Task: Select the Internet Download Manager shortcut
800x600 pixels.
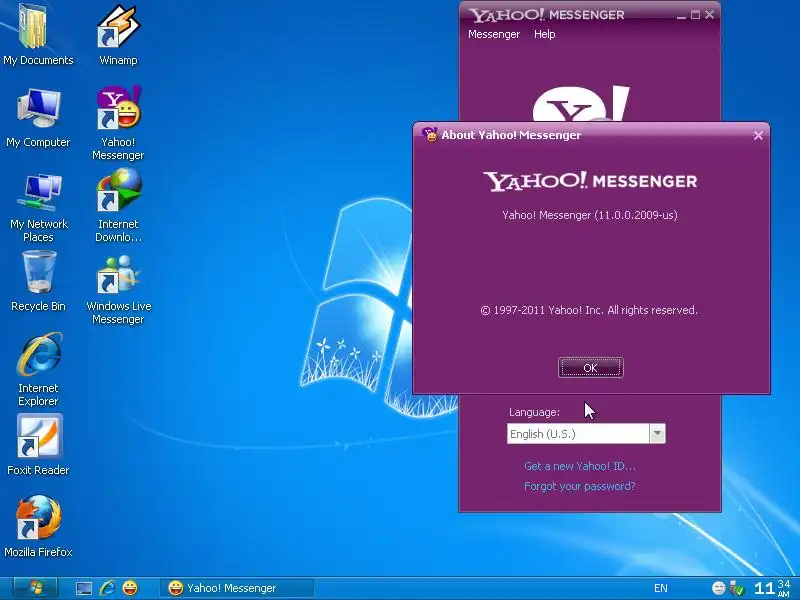Action: click(x=118, y=205)
